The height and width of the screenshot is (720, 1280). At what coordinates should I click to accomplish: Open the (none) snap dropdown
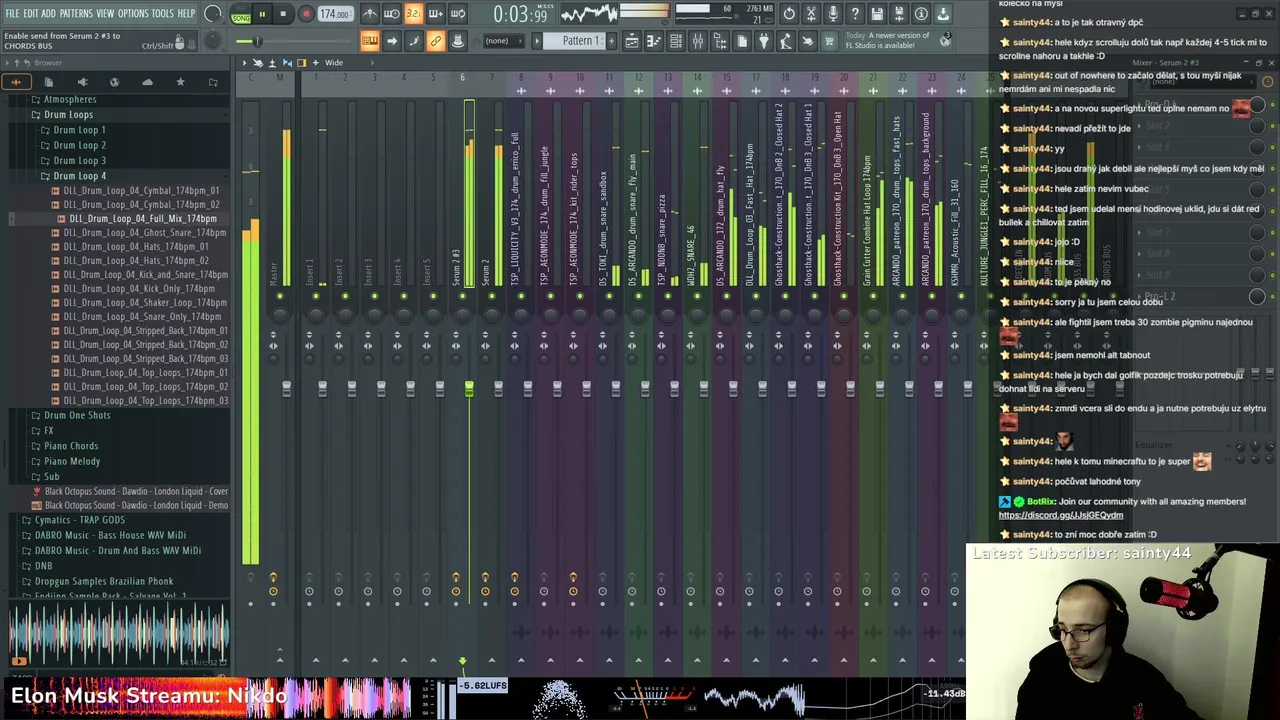504,41
